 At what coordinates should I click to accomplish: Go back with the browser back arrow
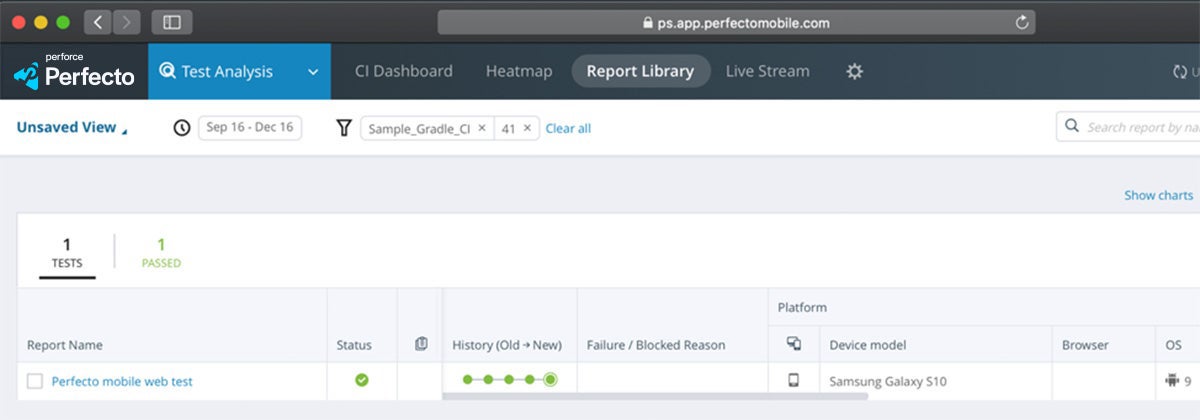coord(98,21)
